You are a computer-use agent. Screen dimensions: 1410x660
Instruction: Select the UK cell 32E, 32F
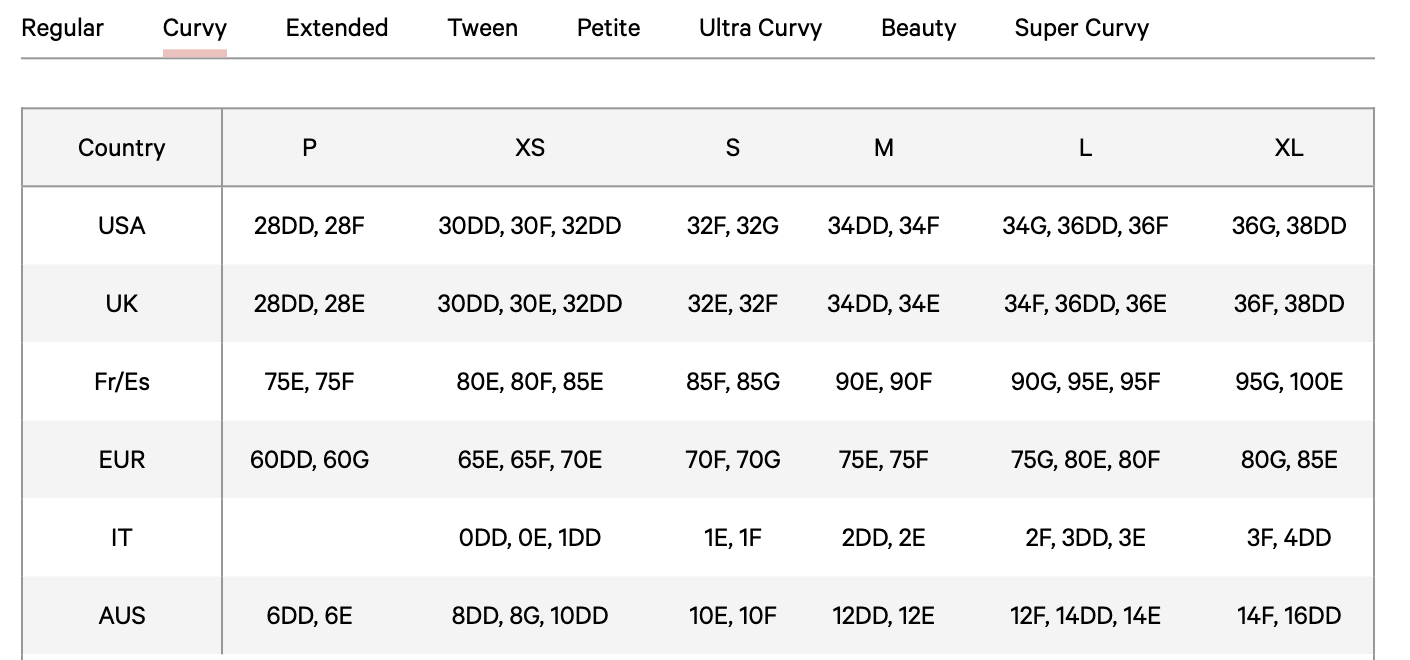tap(732, 304)
